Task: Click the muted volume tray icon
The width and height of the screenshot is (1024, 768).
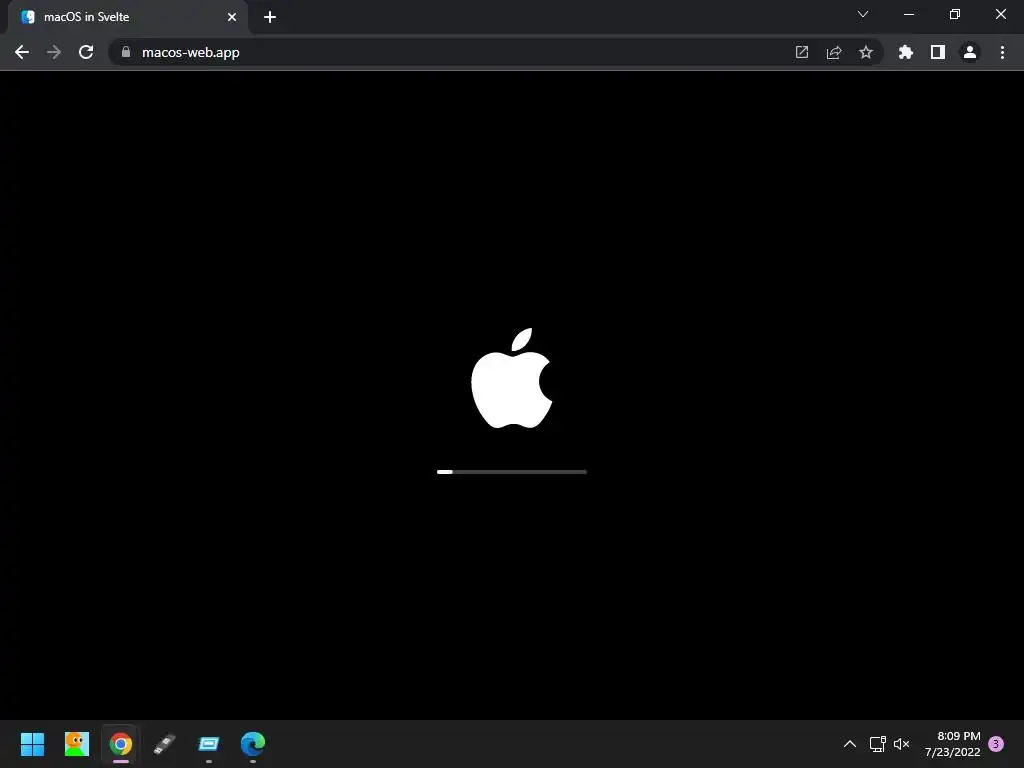Action: coord(901,744)
